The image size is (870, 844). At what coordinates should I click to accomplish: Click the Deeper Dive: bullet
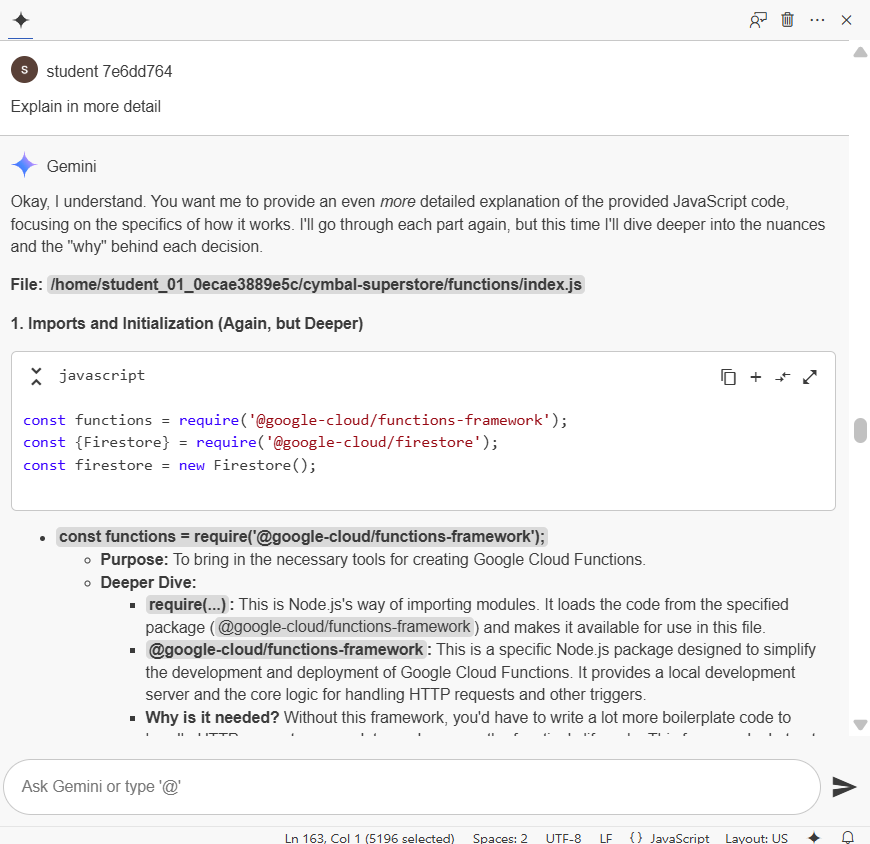[148, 582]
